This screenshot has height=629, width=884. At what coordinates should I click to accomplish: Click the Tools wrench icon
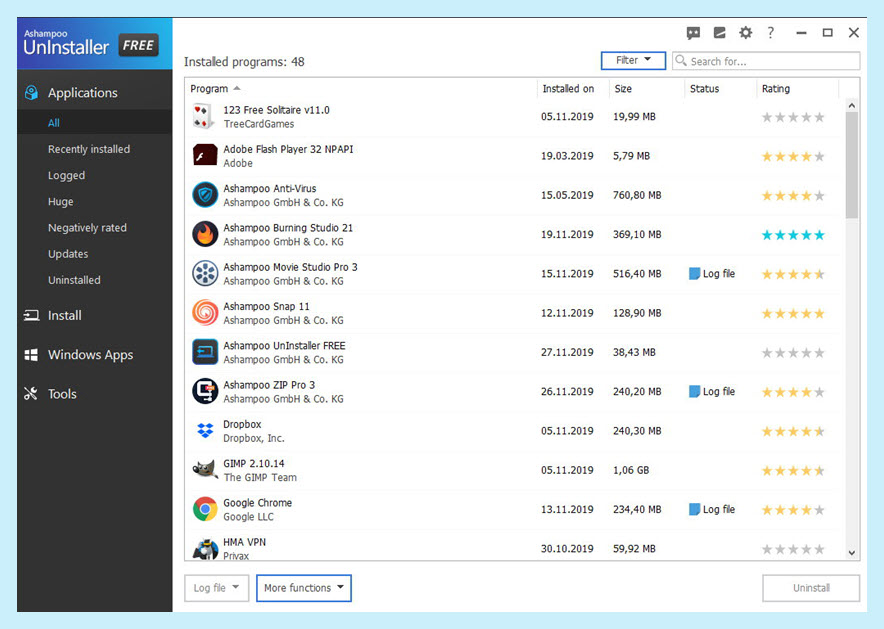click(x=31, y=393)
